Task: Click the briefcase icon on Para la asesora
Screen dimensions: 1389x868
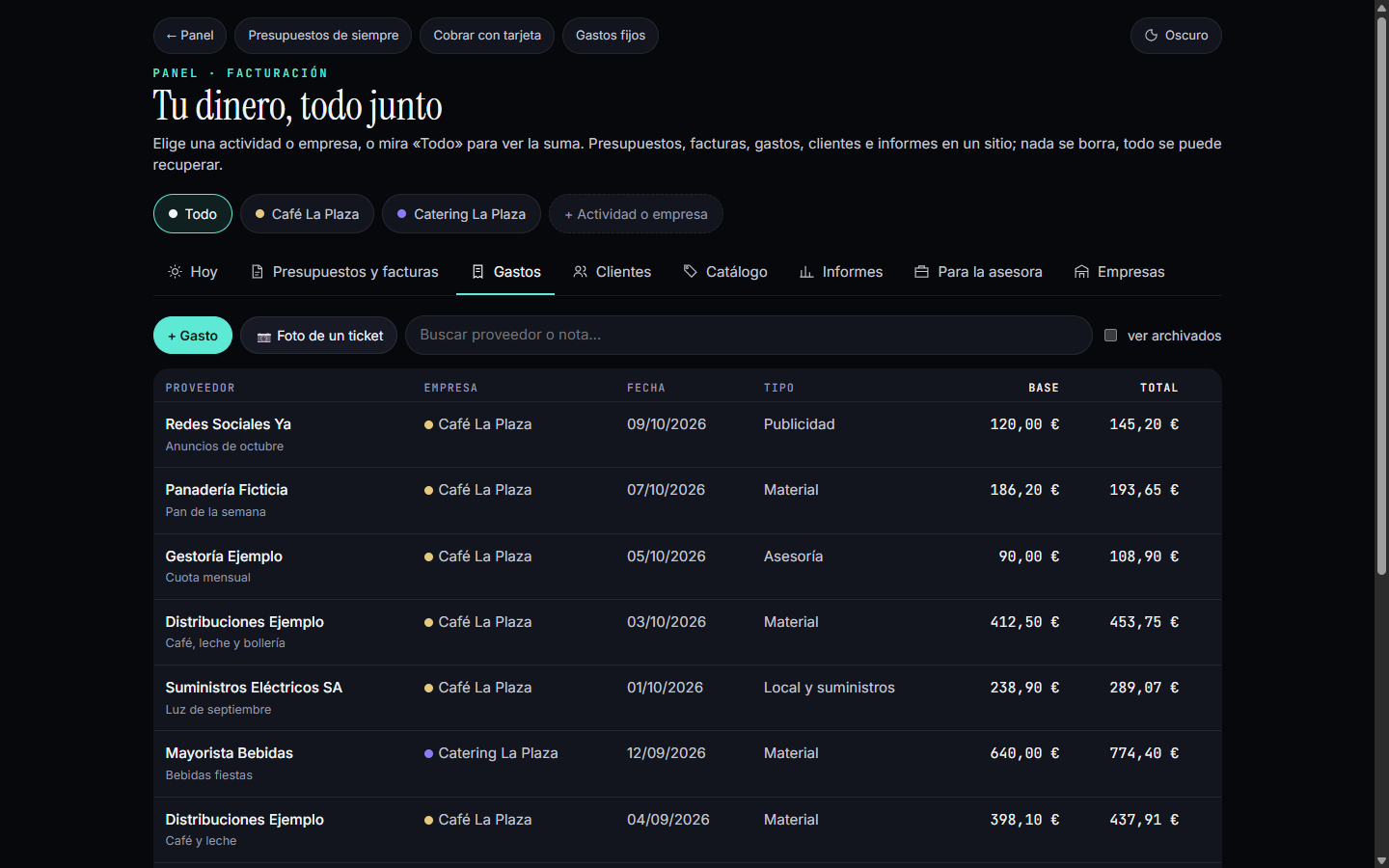Action: pyautogui.click(x=921, y=272)
